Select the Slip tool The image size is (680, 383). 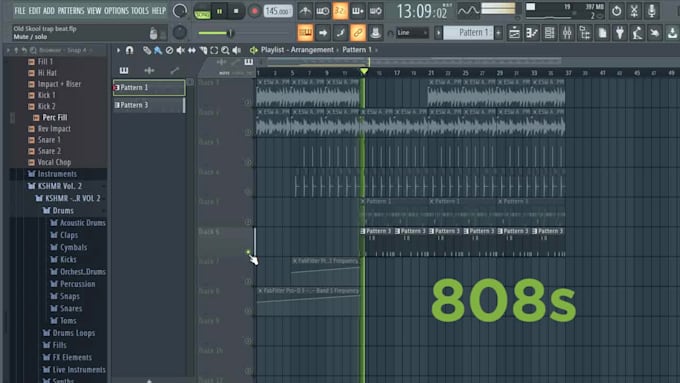click(192, 51)
